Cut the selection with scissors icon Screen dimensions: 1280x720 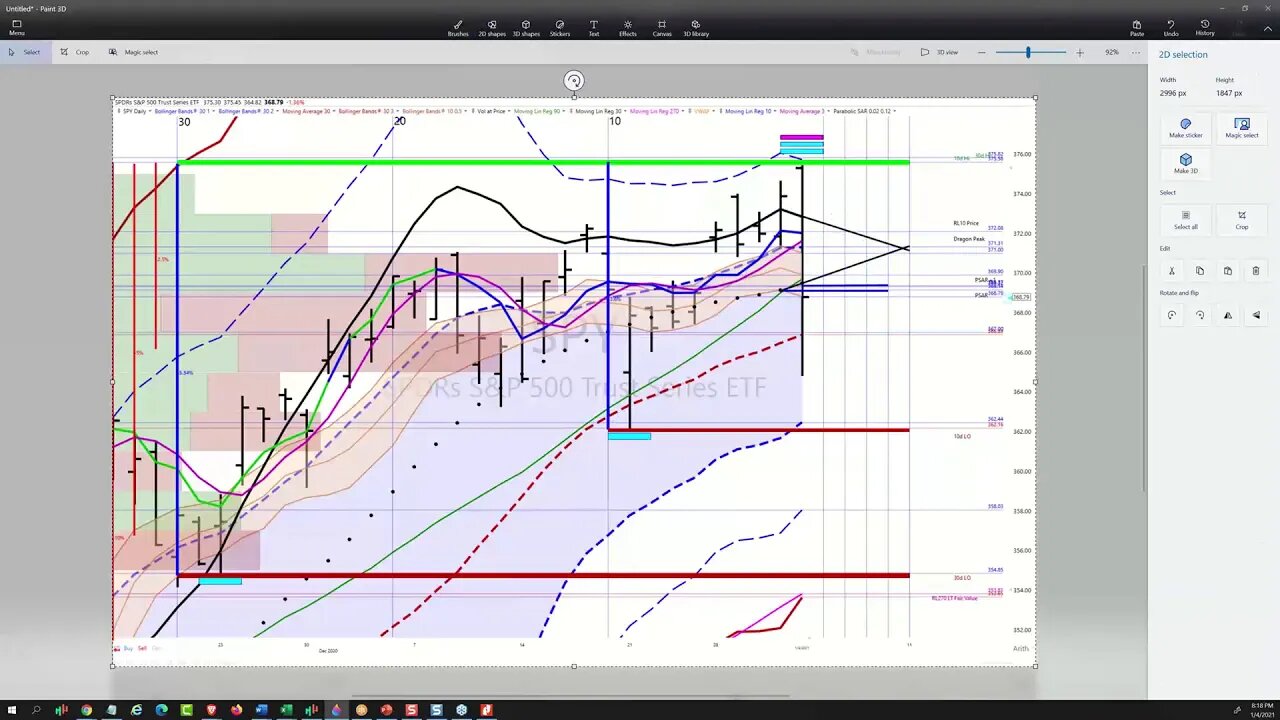[1172, 270]
